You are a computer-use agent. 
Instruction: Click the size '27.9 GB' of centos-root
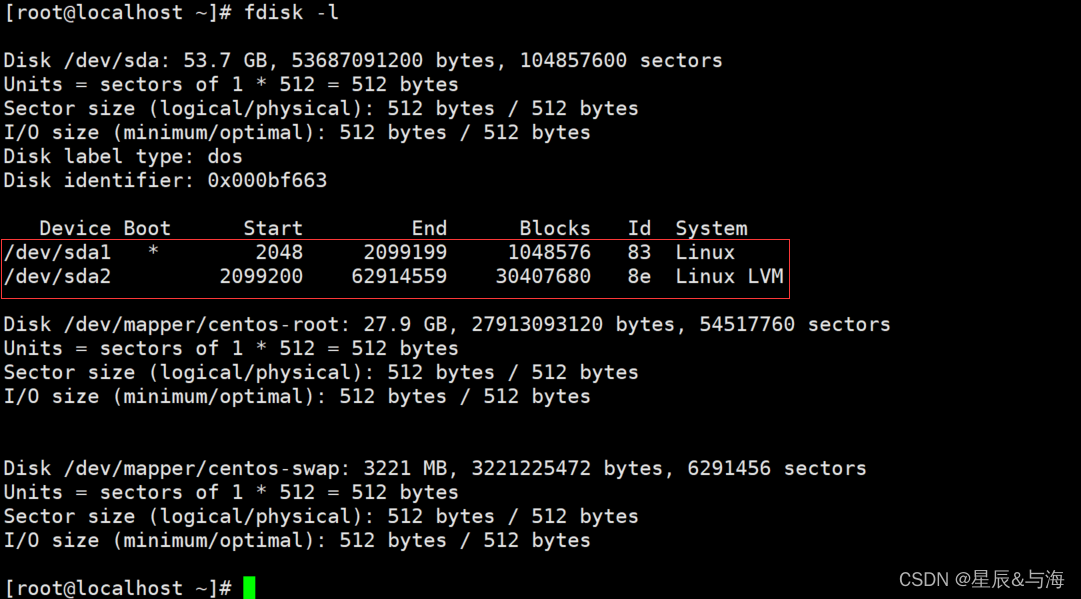point(405,324)
